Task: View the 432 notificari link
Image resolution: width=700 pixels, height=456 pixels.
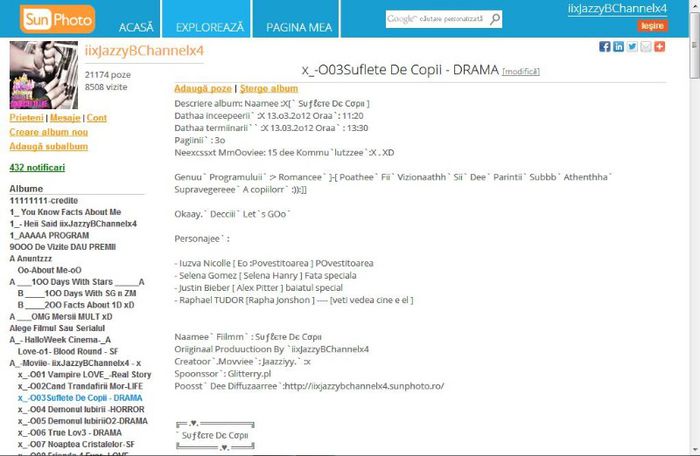Action: click(37, 167)
